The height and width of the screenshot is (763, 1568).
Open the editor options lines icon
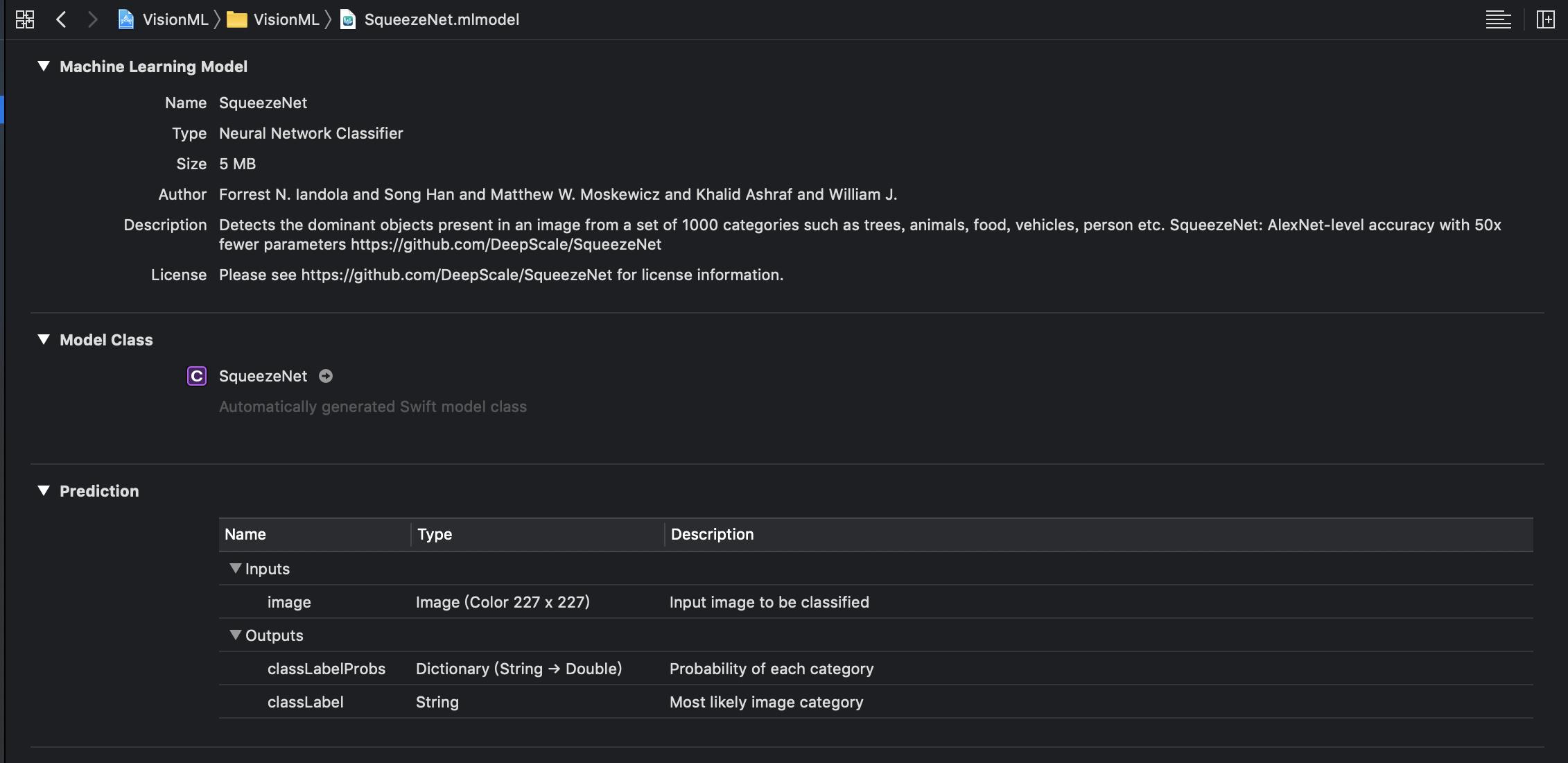(1498, 19)
